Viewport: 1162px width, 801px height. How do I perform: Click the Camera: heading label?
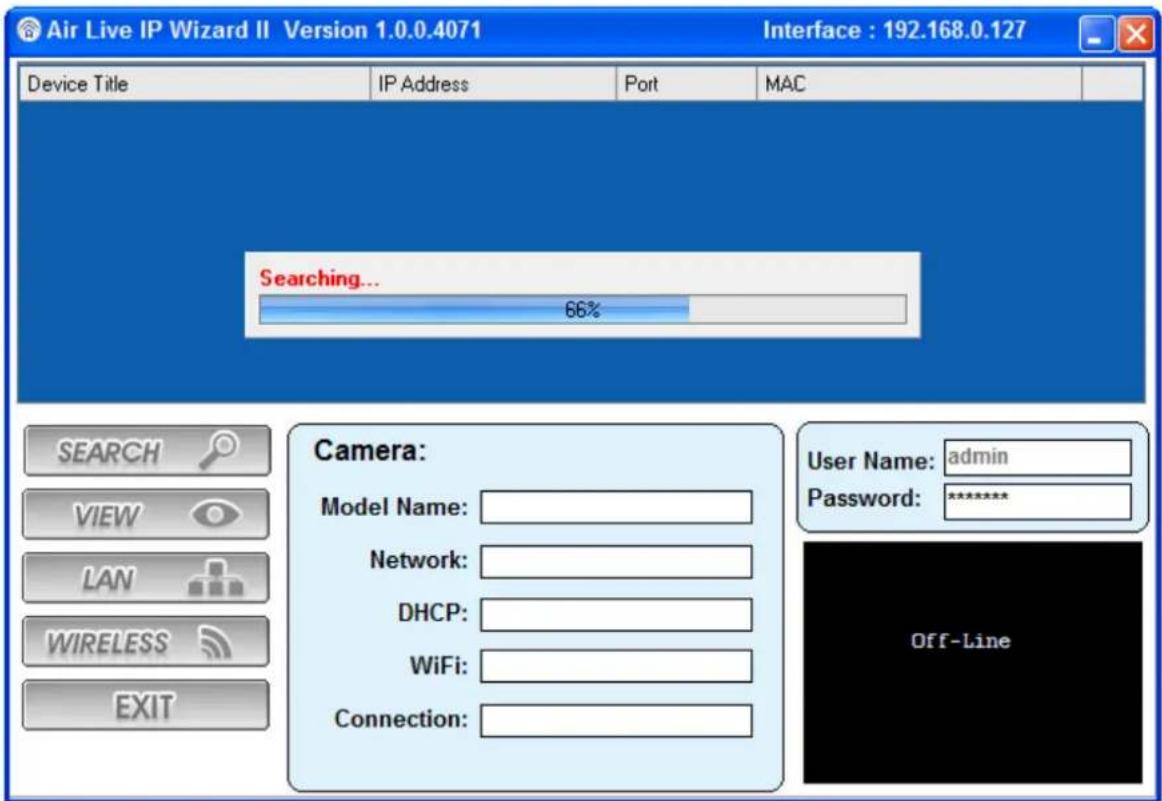point(370,451)
